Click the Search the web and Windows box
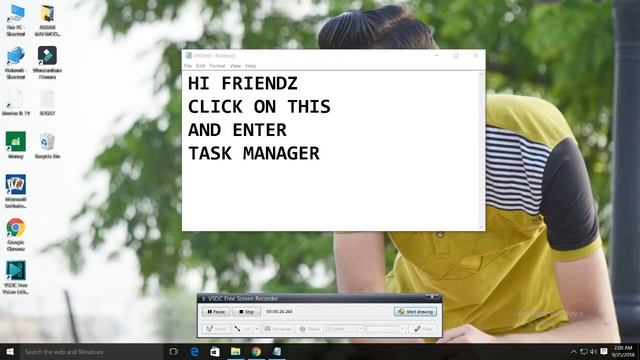The height and width of the screenshot is (360, 640). 91,351
